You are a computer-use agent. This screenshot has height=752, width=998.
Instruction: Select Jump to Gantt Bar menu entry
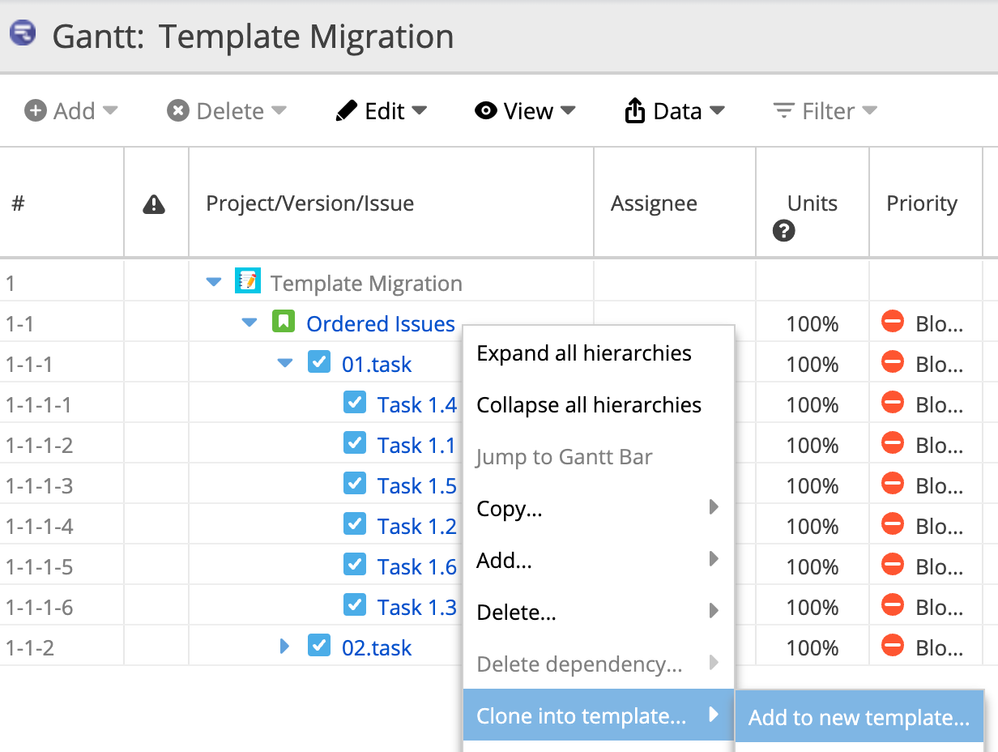pyautogui.click(x=598, y=457)
